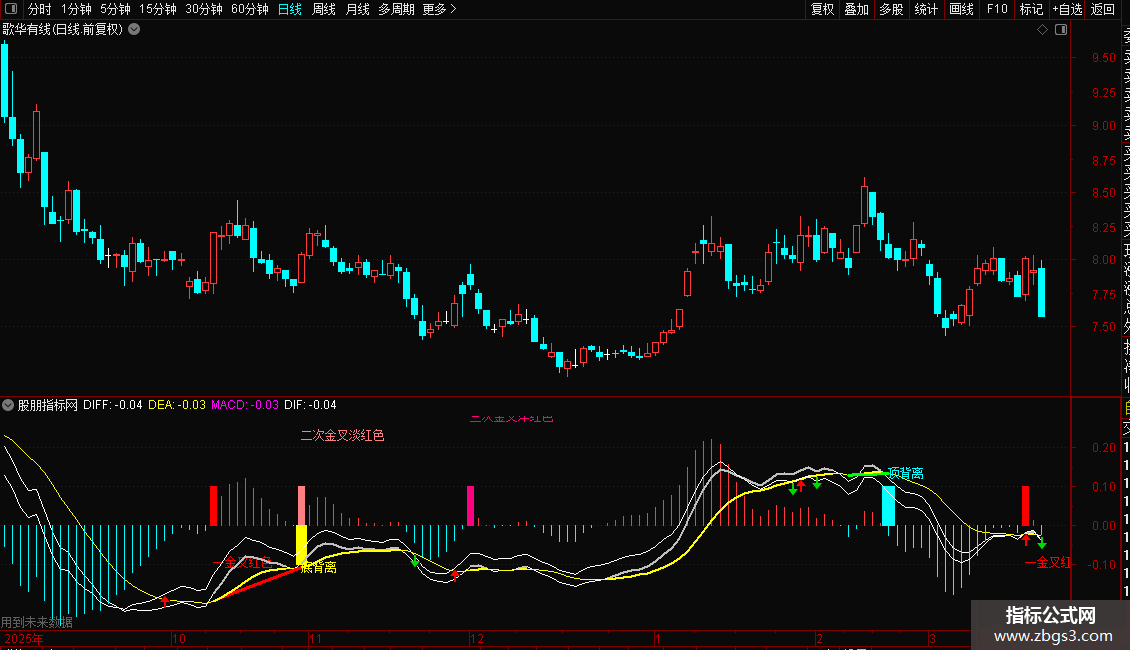Select the 日线 daily period tab
The width and height of the screenshot is (1130, 650).
pos(290,9)
